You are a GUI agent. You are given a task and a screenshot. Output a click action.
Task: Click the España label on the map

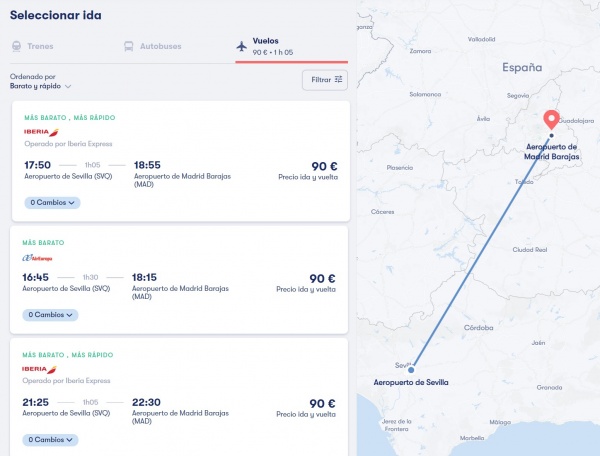tap(521, 68)
